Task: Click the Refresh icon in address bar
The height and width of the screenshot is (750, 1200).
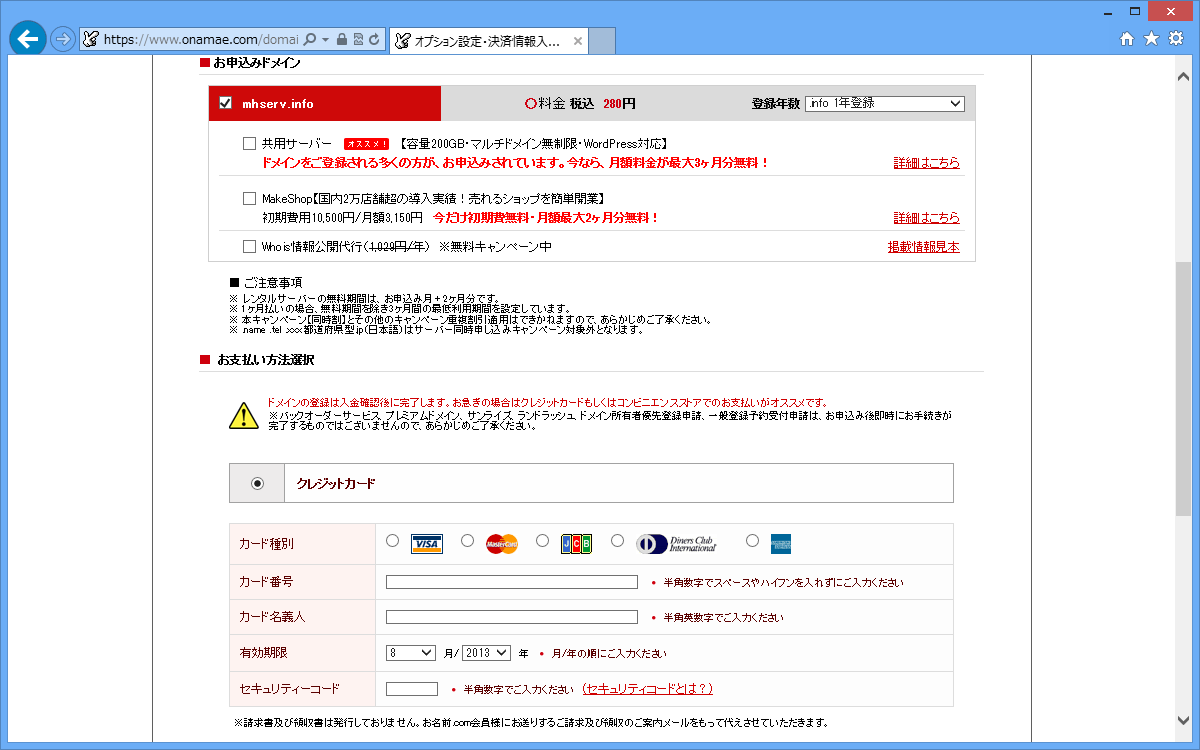Action: coord(374,40)
